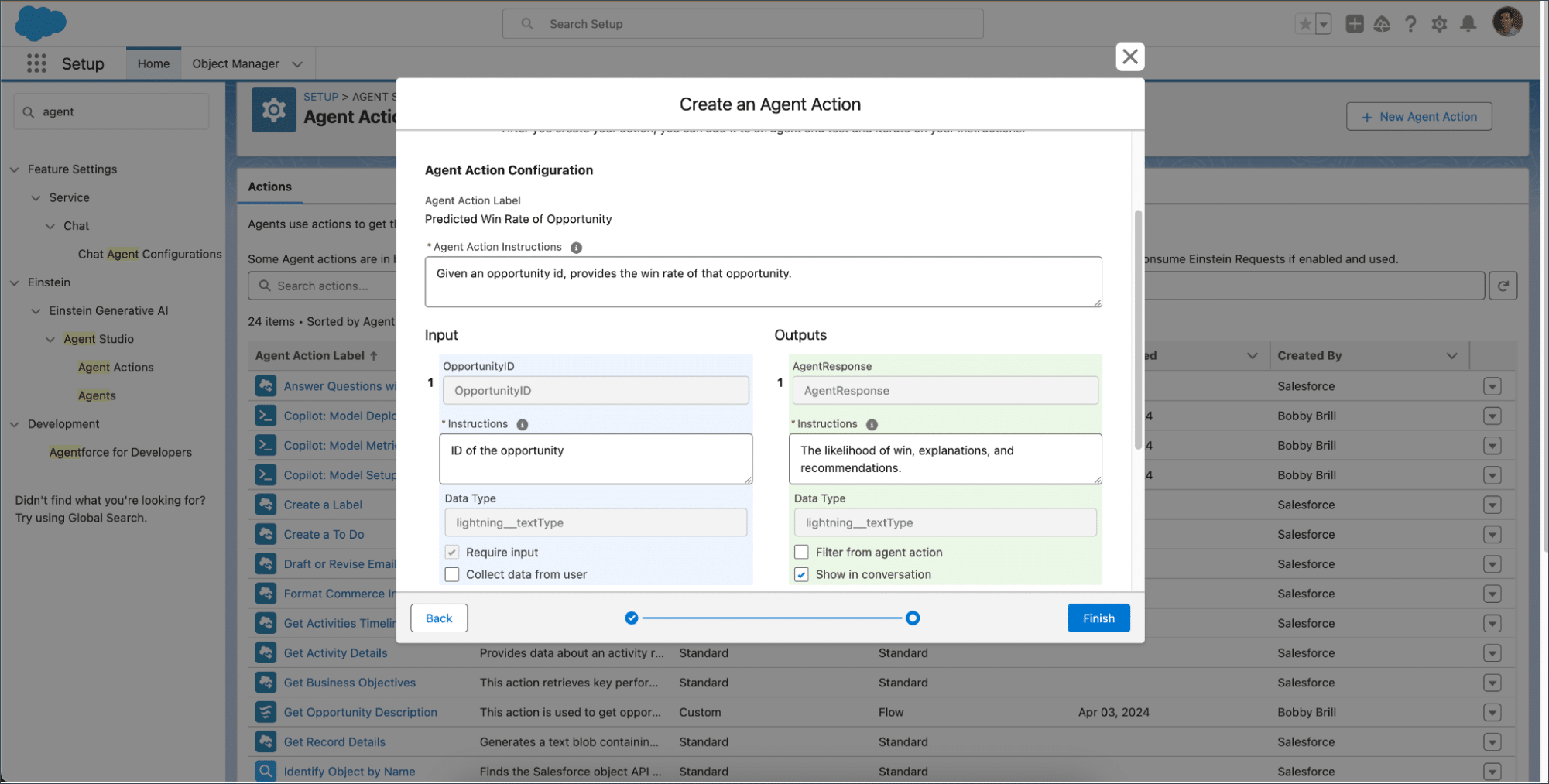Image resolution: width=1549 pixels, height=784 pixels.
Task: Click the refresh icon next to actions search
Action: pos(1503,286)
